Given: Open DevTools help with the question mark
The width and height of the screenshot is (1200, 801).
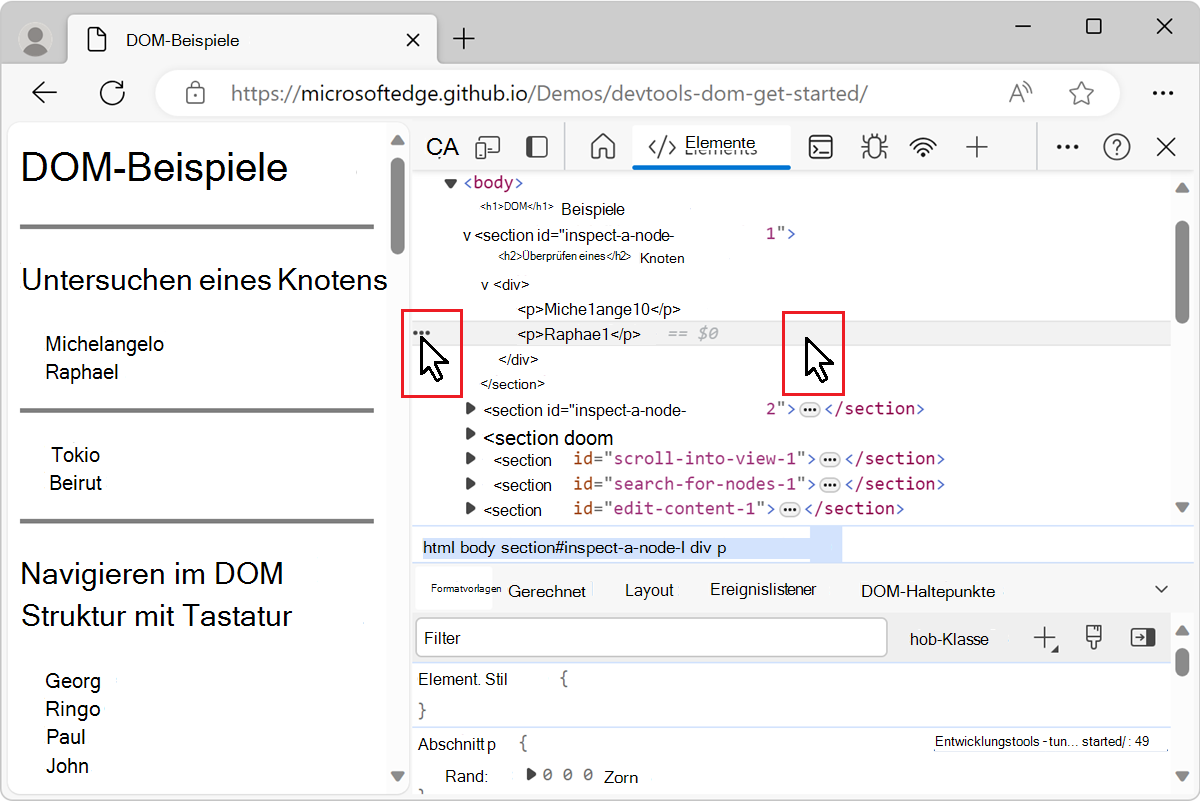Looking at the screenshot, I should [x=1116, y=146].
